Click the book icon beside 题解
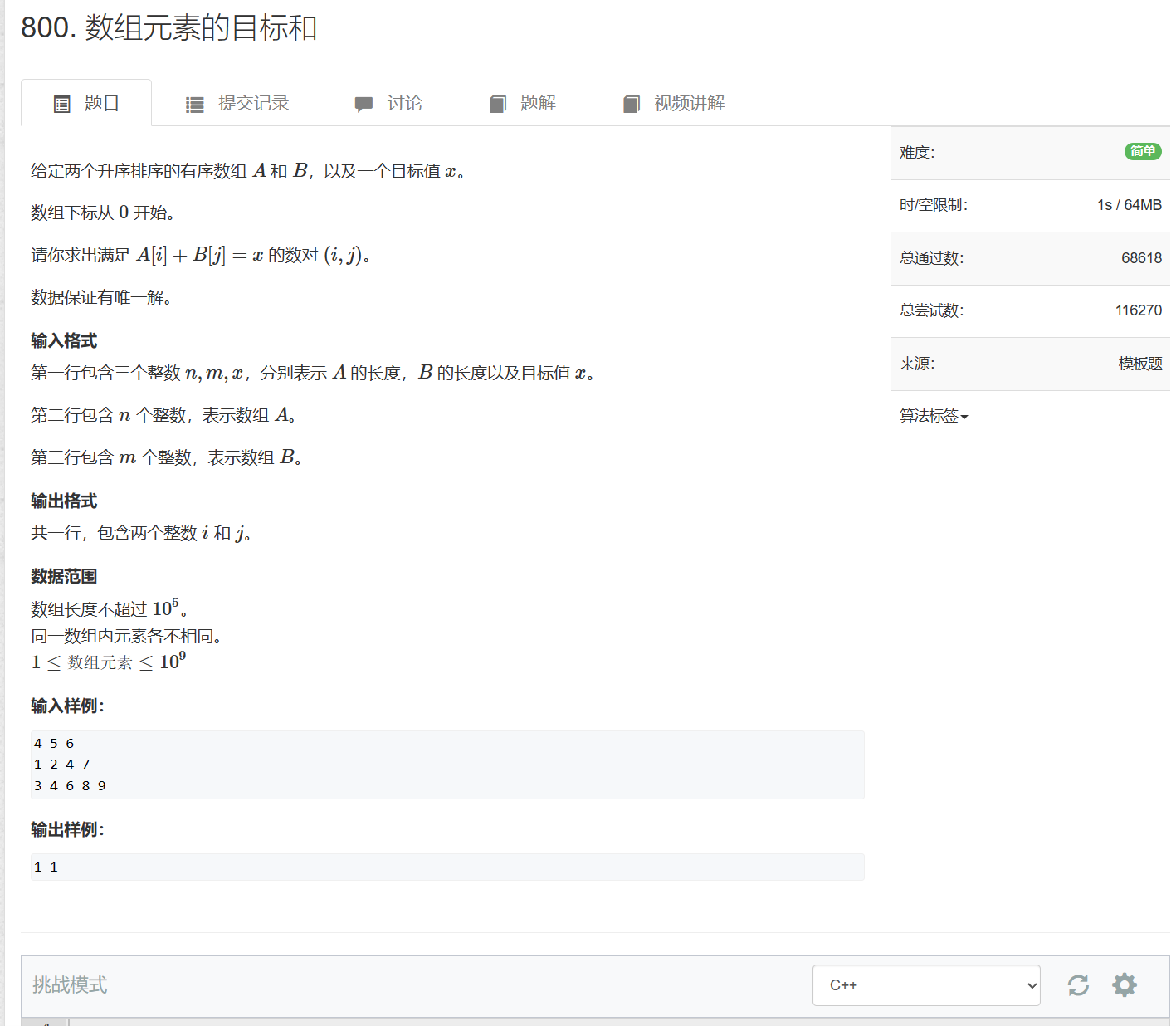1176x1026 pixels. point(498,105)
